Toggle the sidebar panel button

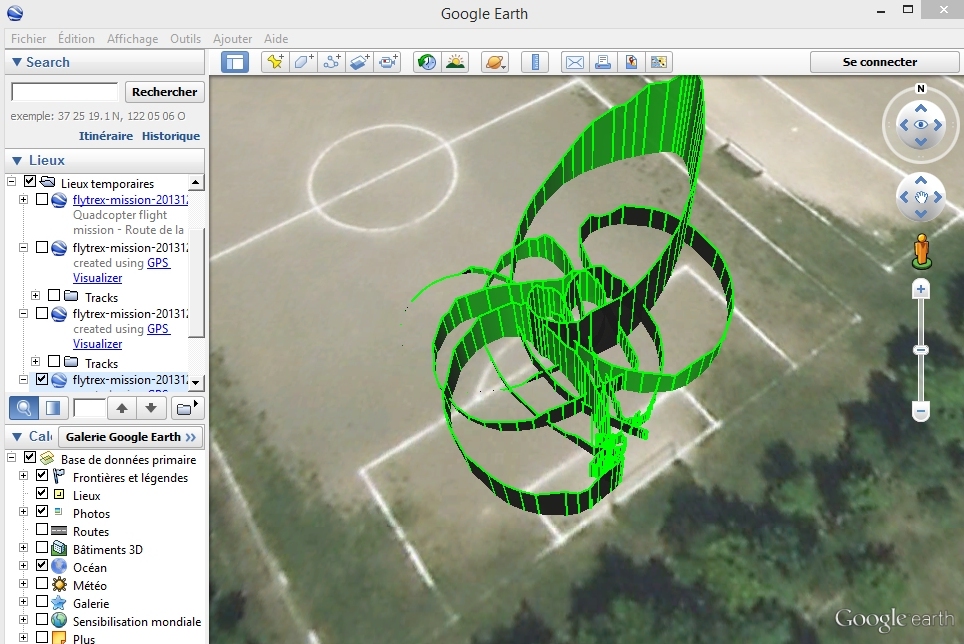(x=235, y=62)
